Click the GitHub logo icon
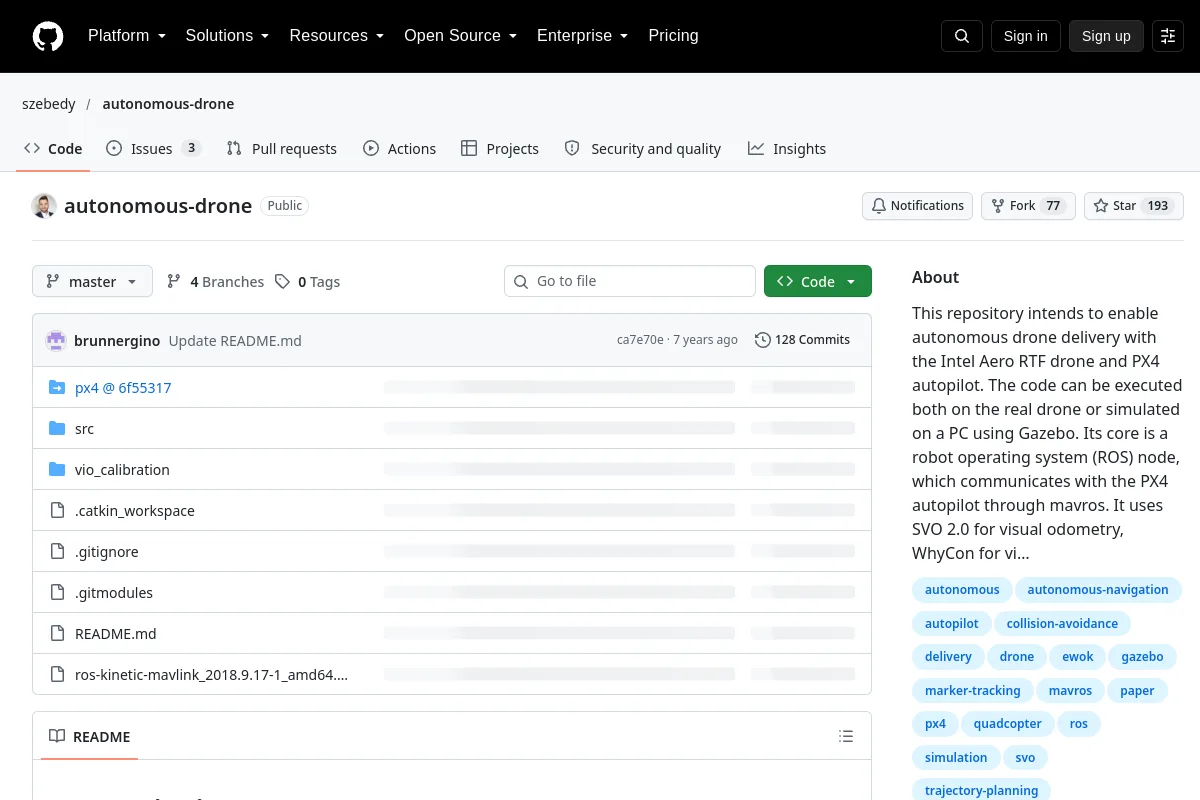 48,36
